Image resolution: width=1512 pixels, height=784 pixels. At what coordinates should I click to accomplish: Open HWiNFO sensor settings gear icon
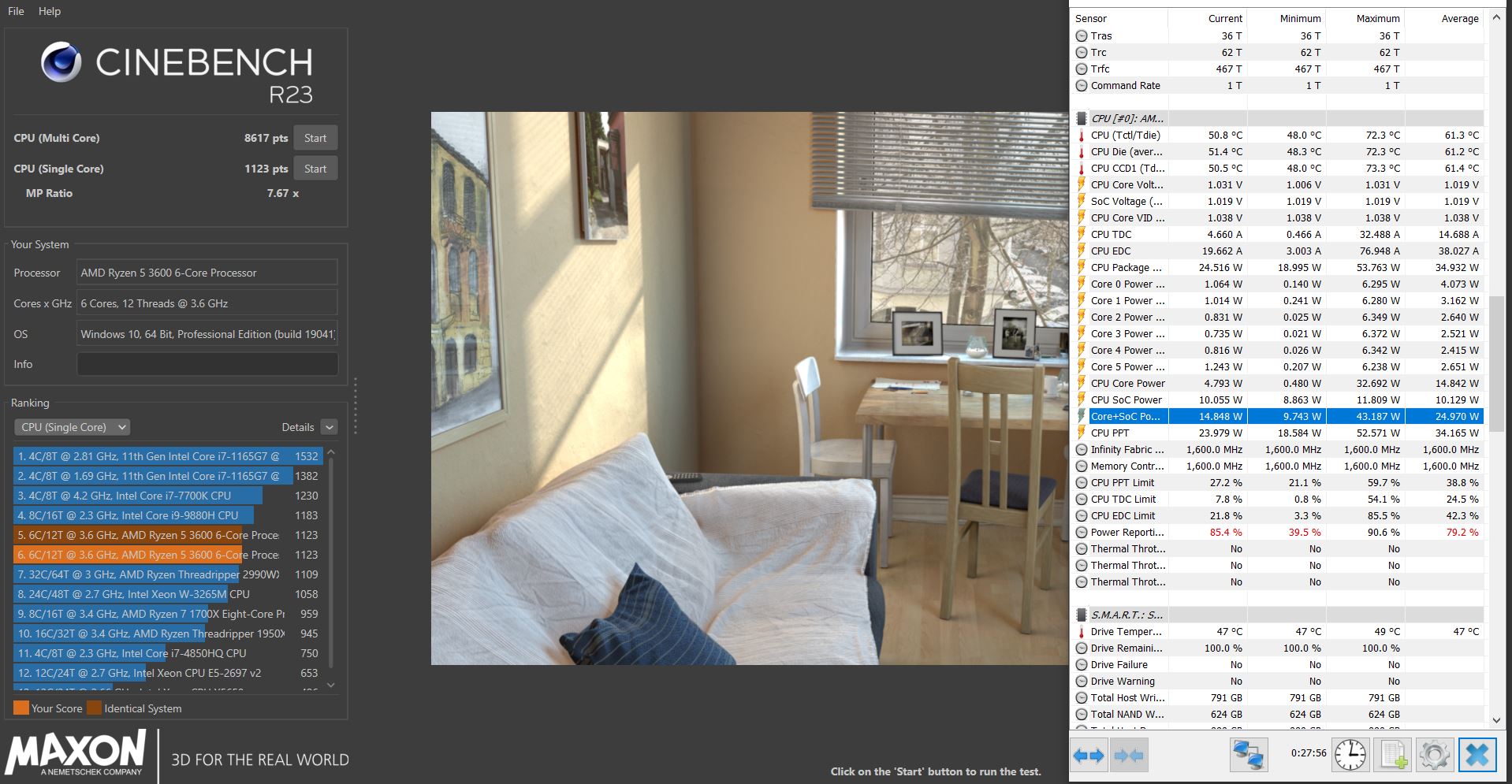pyautogui.click(x=1434, y=755)
